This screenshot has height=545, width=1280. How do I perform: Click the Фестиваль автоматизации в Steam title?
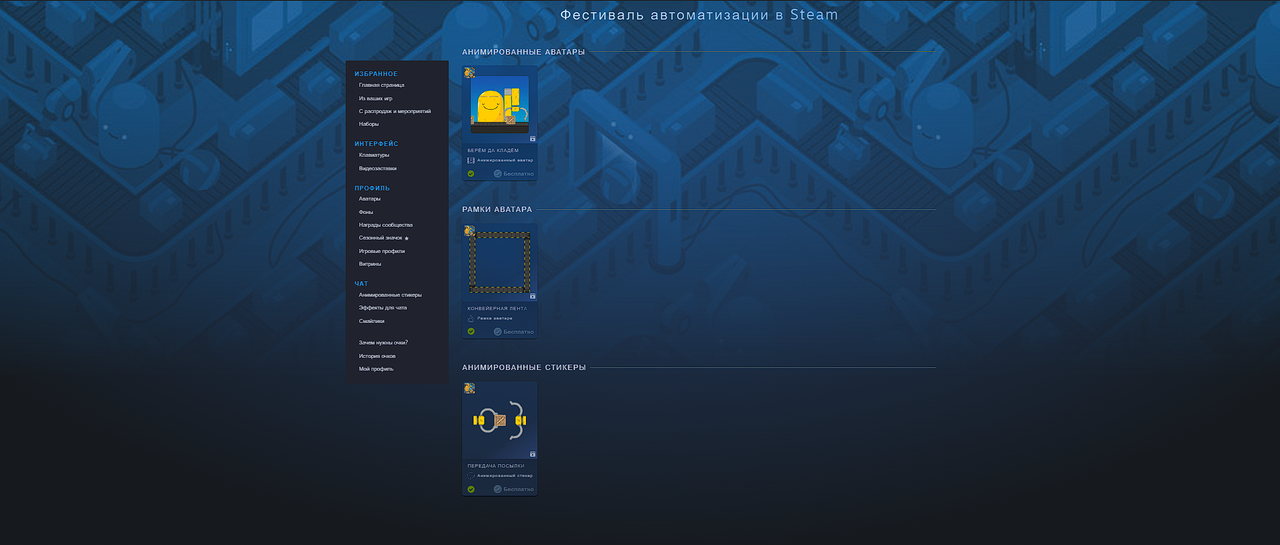click(699, 15)
